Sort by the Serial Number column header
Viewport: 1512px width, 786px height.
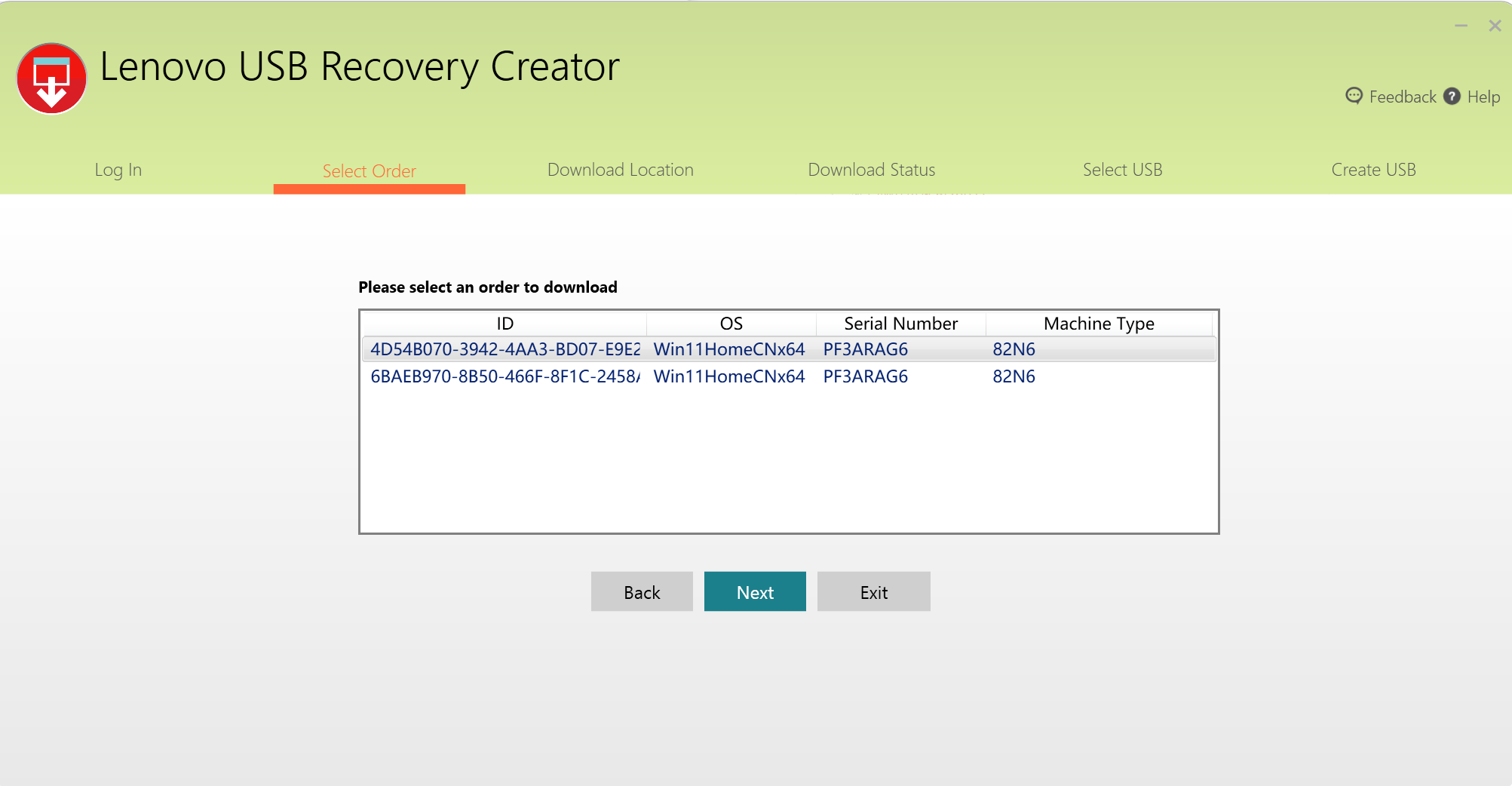(x=900, y=324)
